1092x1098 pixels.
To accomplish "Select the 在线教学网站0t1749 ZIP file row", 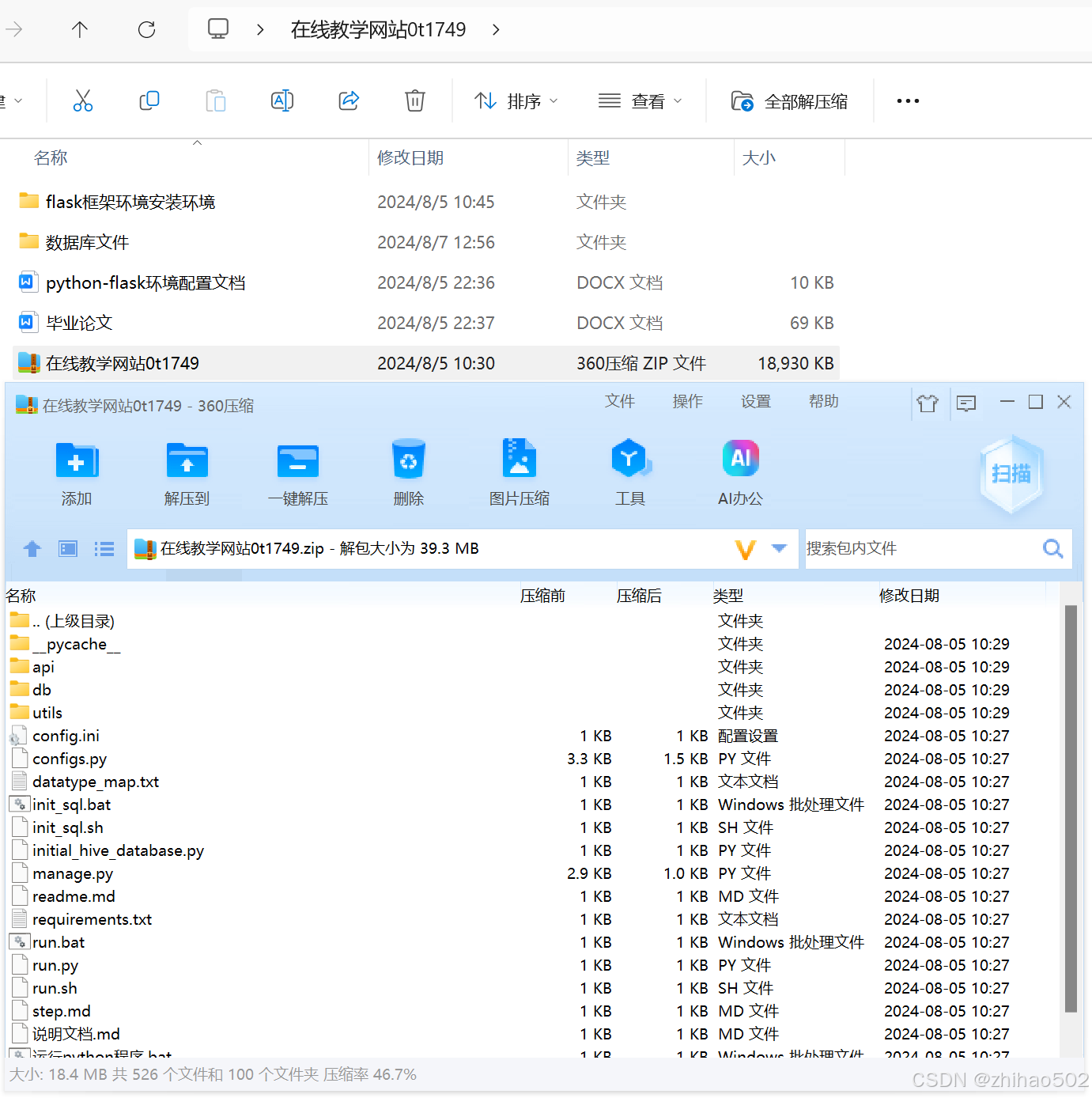I will click(x=426, y=363).
